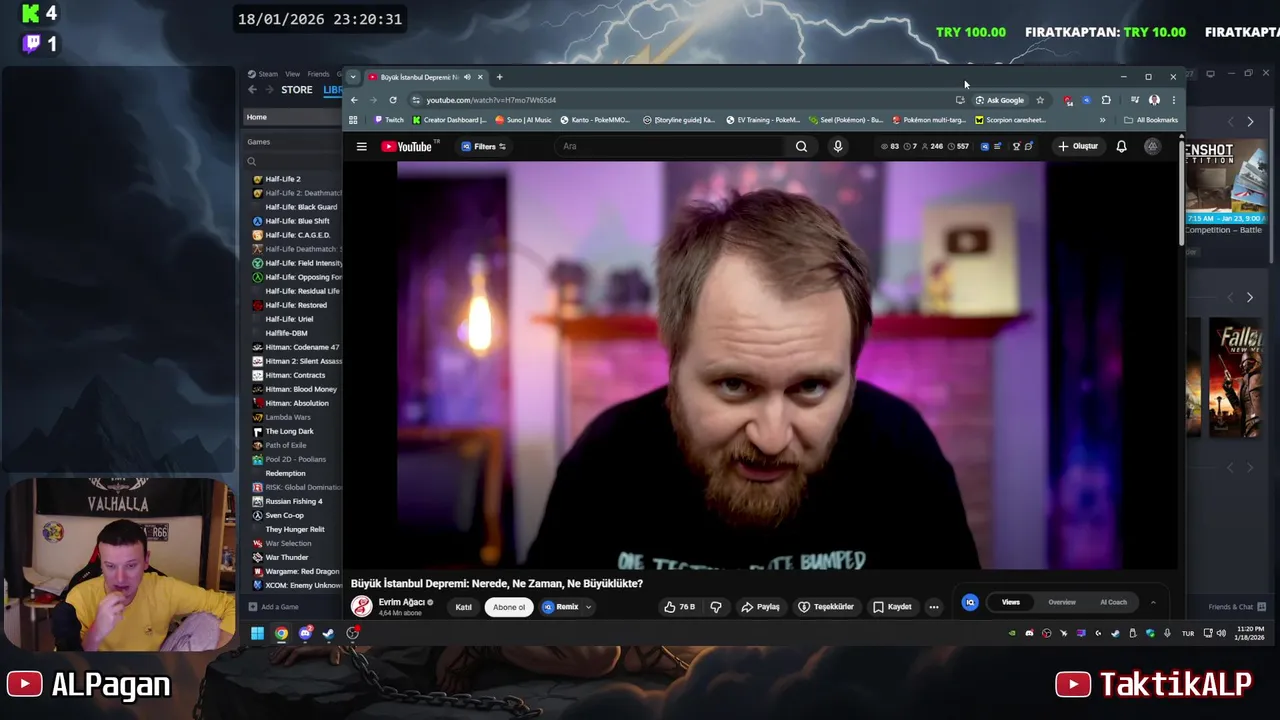This screenshot has width=1280, height=720.
Task: Show the next Steam featured item arrow
Action: click(1250, 122)
